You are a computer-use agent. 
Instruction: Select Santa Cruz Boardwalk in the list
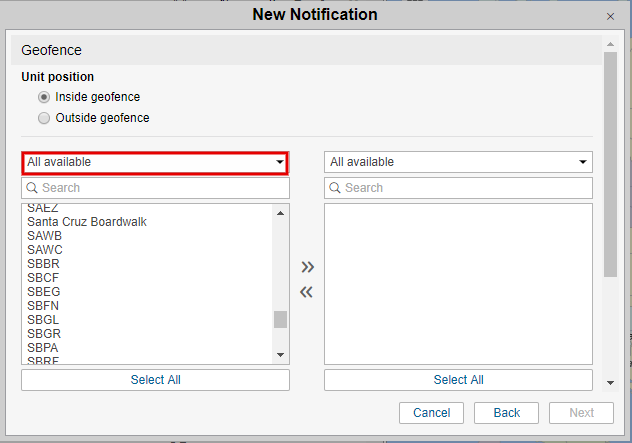(87, 222)
